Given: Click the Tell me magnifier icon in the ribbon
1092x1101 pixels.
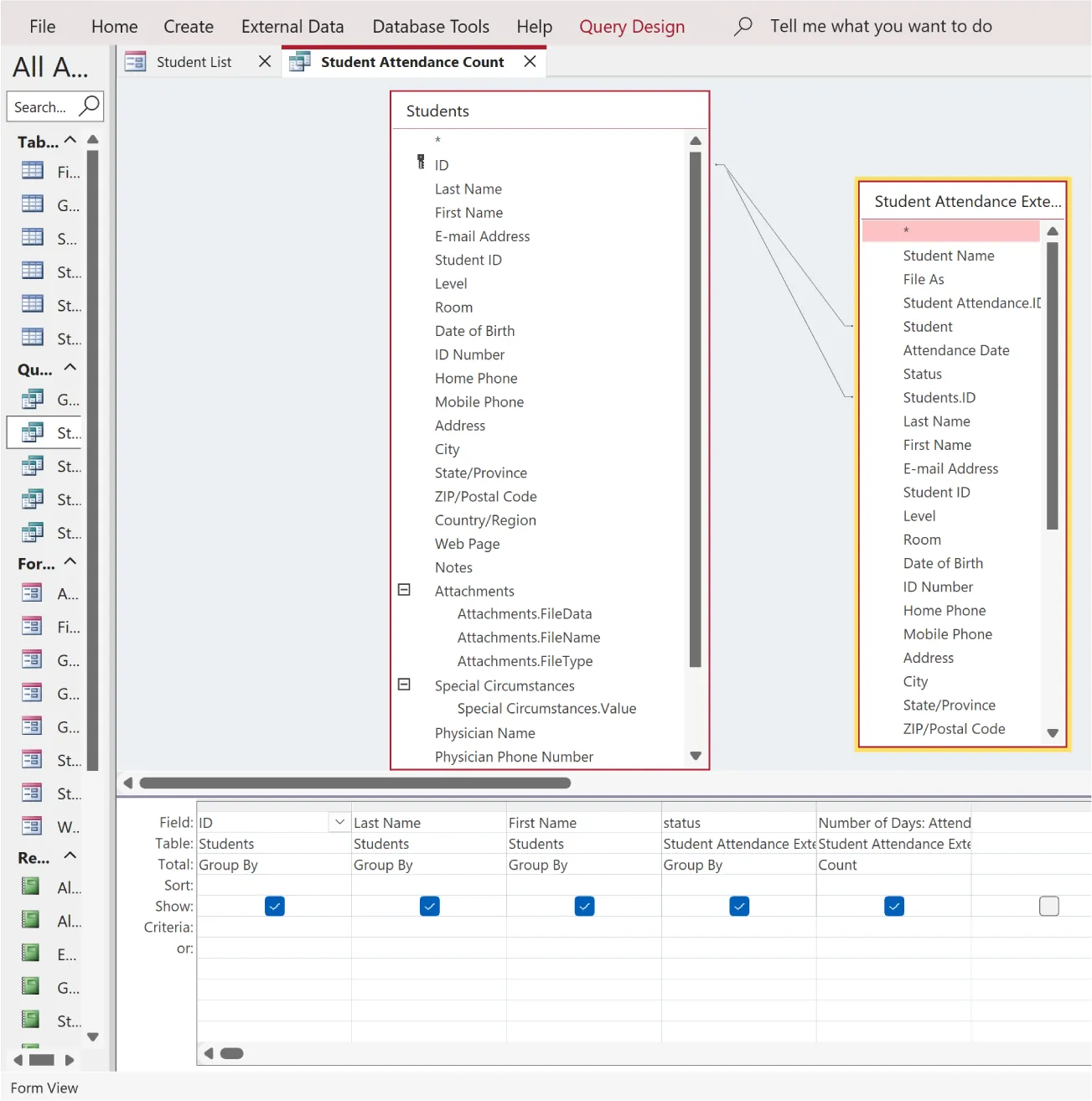Looking at the screenshot, I should click(x=743, y=26).
